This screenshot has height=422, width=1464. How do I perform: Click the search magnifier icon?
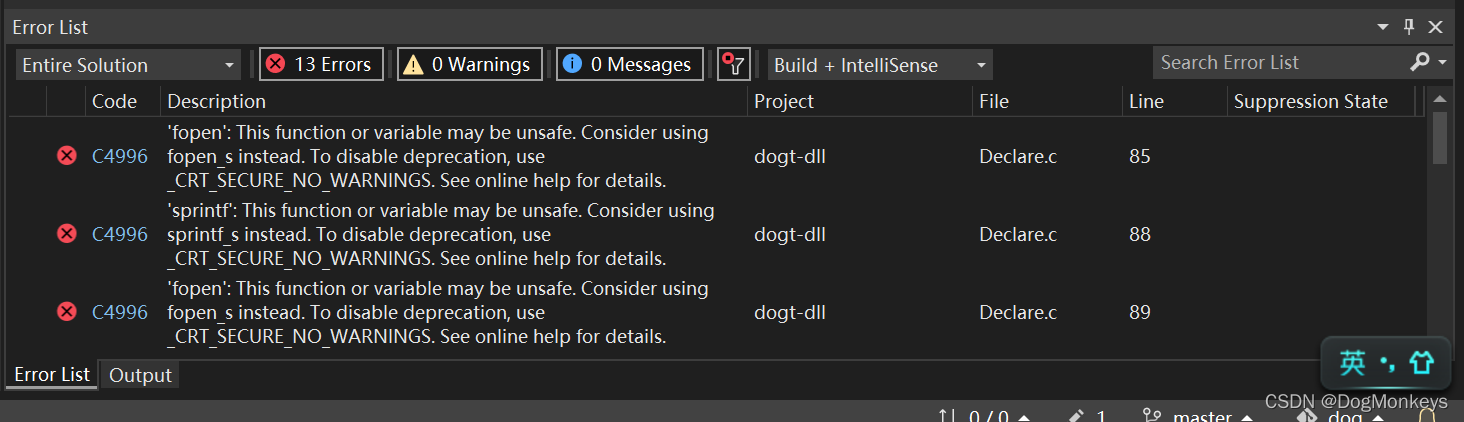pos(1420,62)
